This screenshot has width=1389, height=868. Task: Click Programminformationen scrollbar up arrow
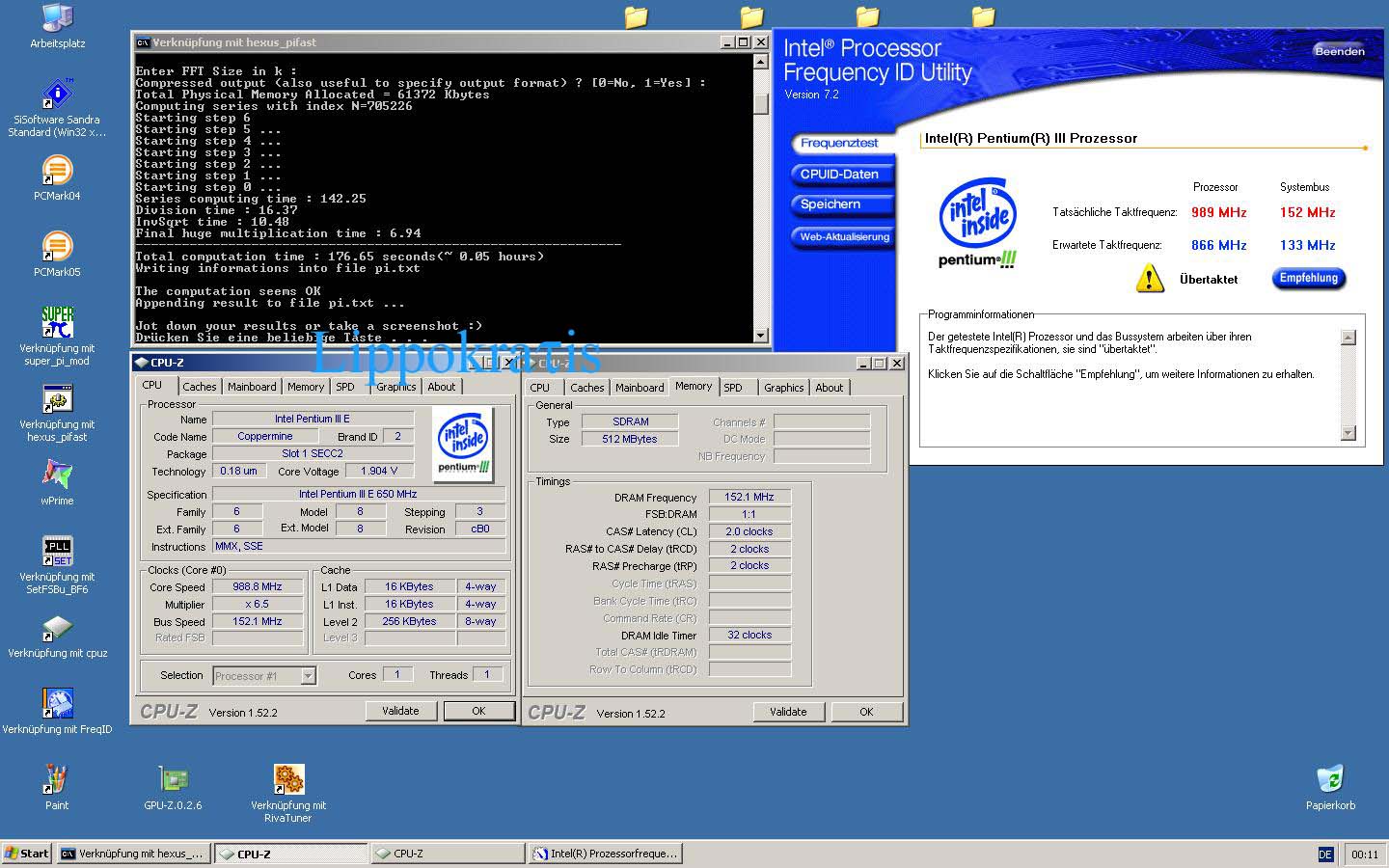tap(1348, 337)
